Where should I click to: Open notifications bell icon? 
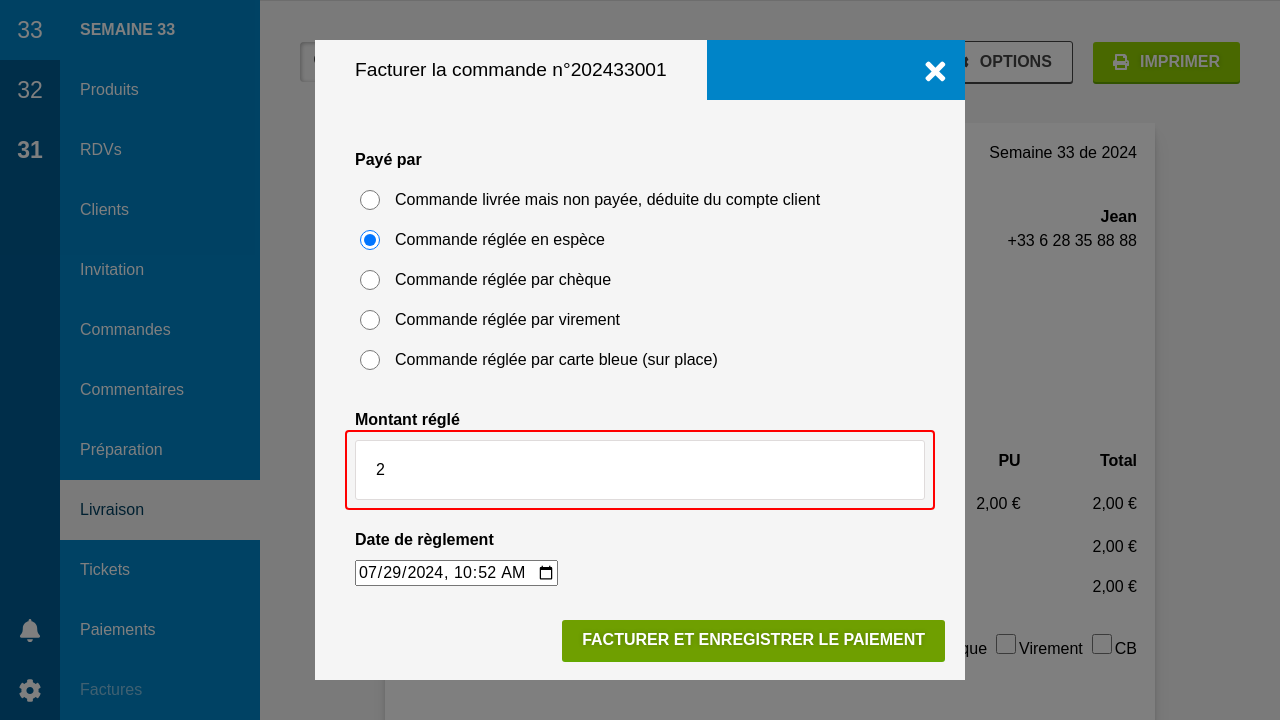click(30, 630)
